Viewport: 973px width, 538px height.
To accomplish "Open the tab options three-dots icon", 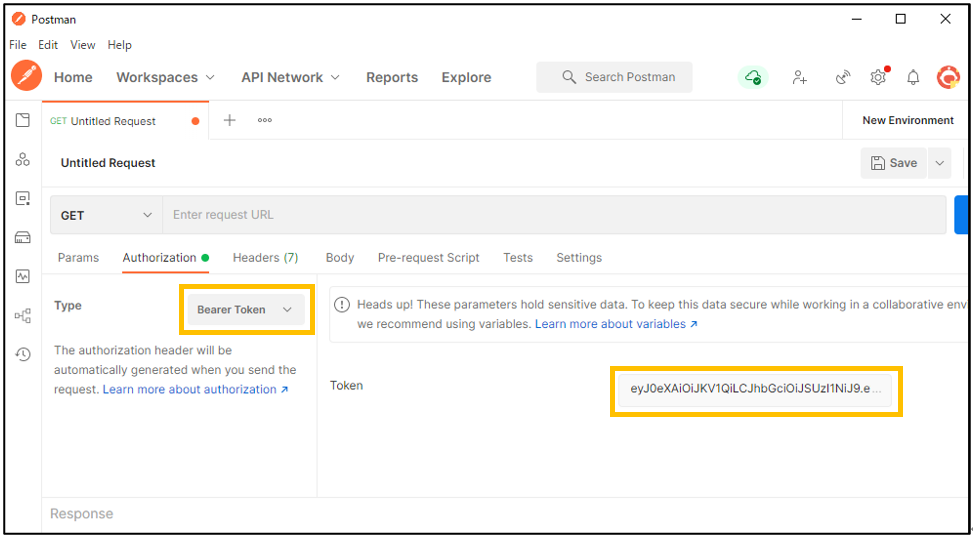I will pos(265,120).
